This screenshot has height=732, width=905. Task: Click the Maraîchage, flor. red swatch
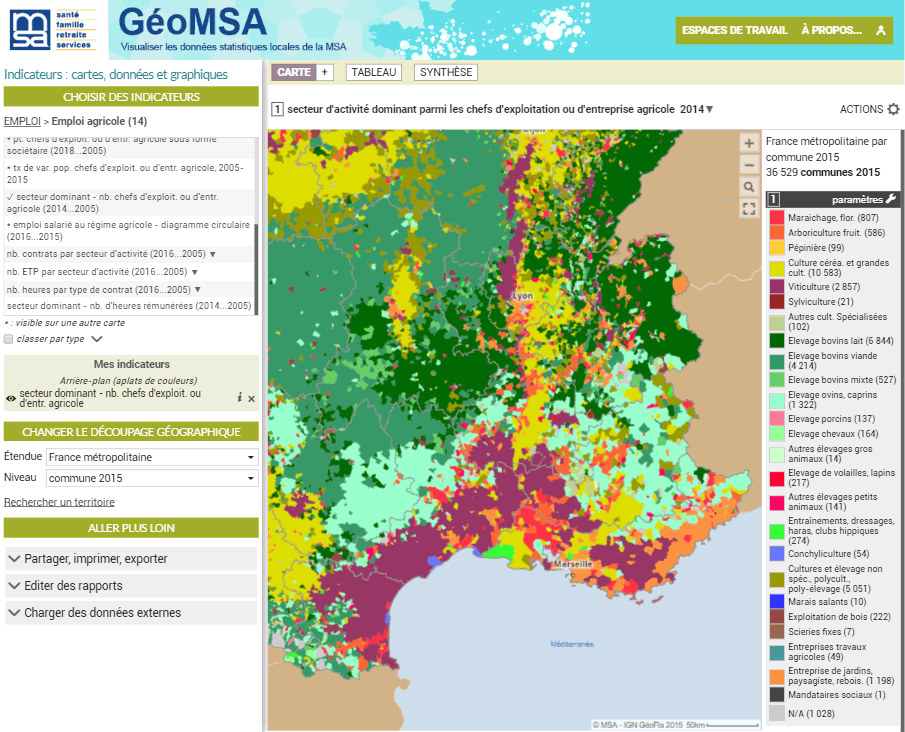[x=777, y=218]
